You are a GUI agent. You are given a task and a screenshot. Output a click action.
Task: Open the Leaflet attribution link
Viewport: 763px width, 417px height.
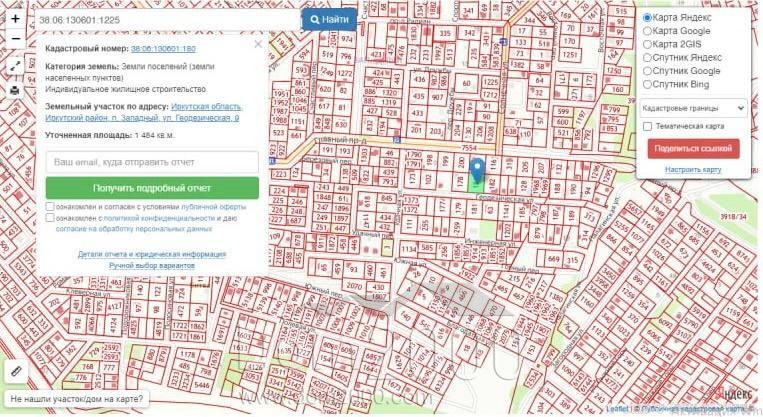pos(617,409)
